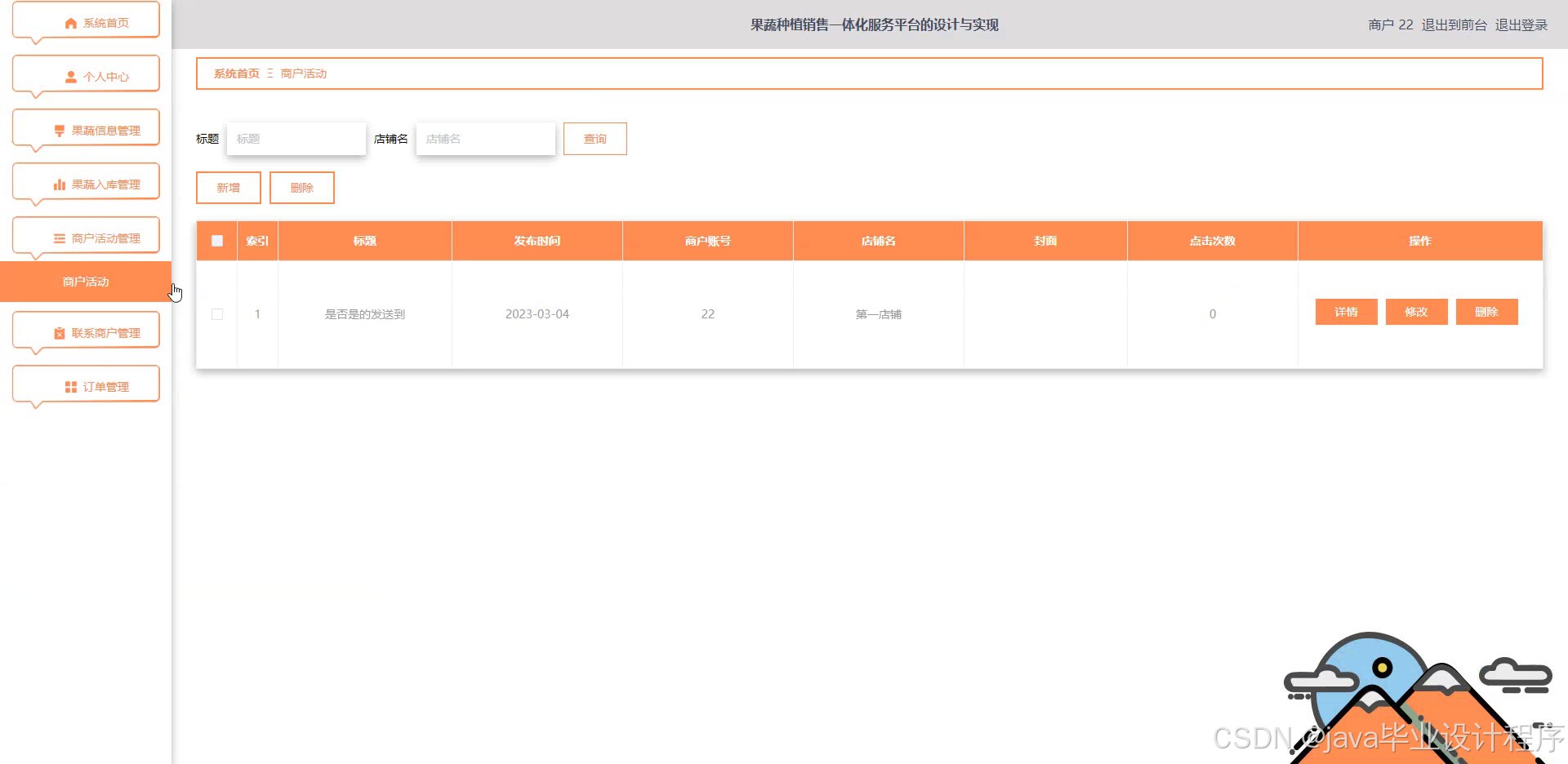Expand the 果蔬入库管理 menu
Screen dimensions: 1568x764
click(x=86, y=182)
